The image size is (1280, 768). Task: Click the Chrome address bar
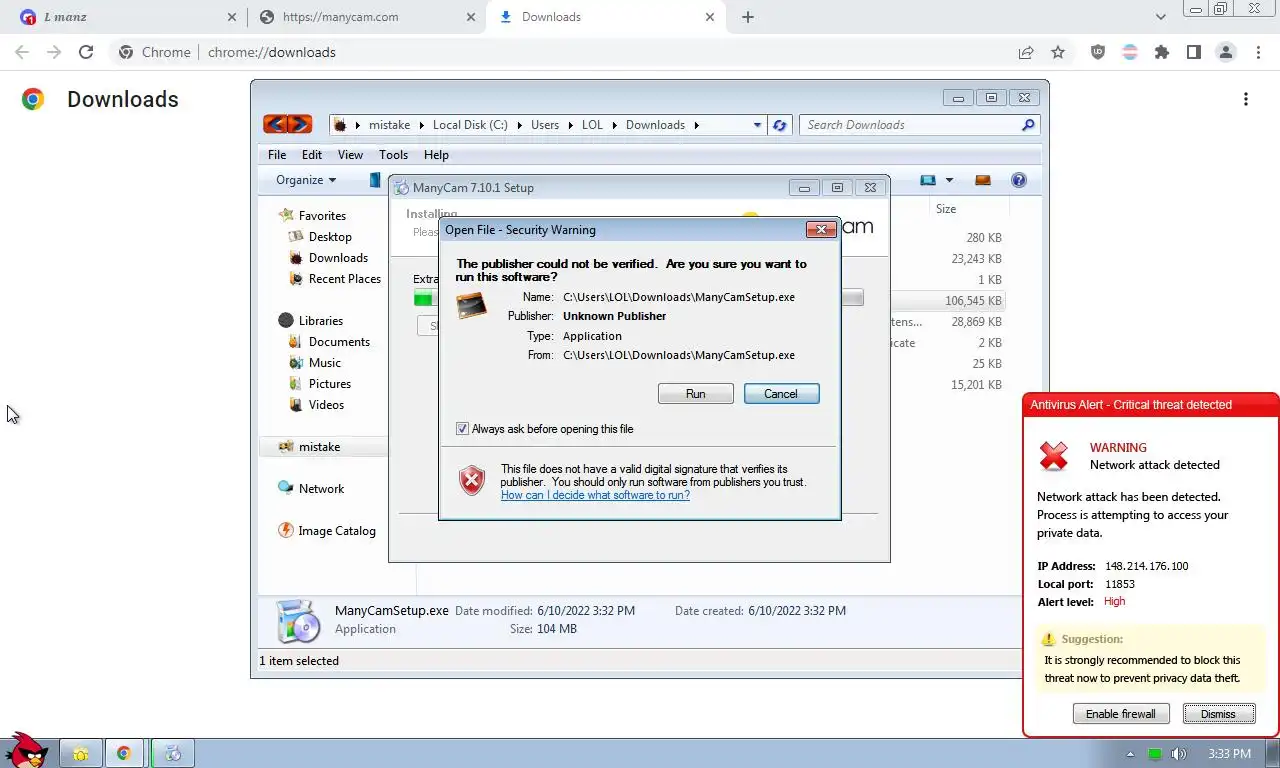pyautogui.click(x=560, y=52)
